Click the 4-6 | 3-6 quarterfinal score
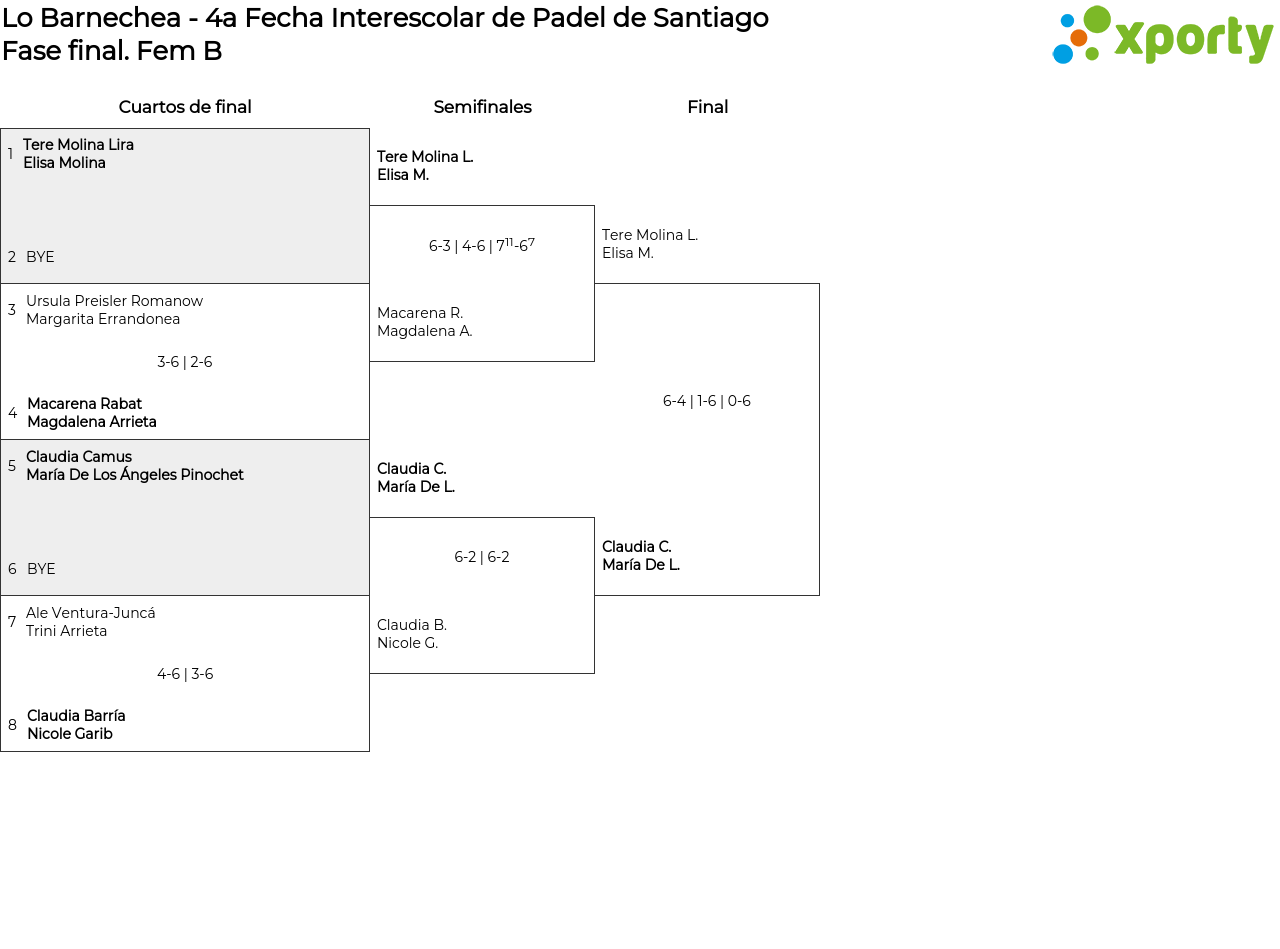 point(185,674)
